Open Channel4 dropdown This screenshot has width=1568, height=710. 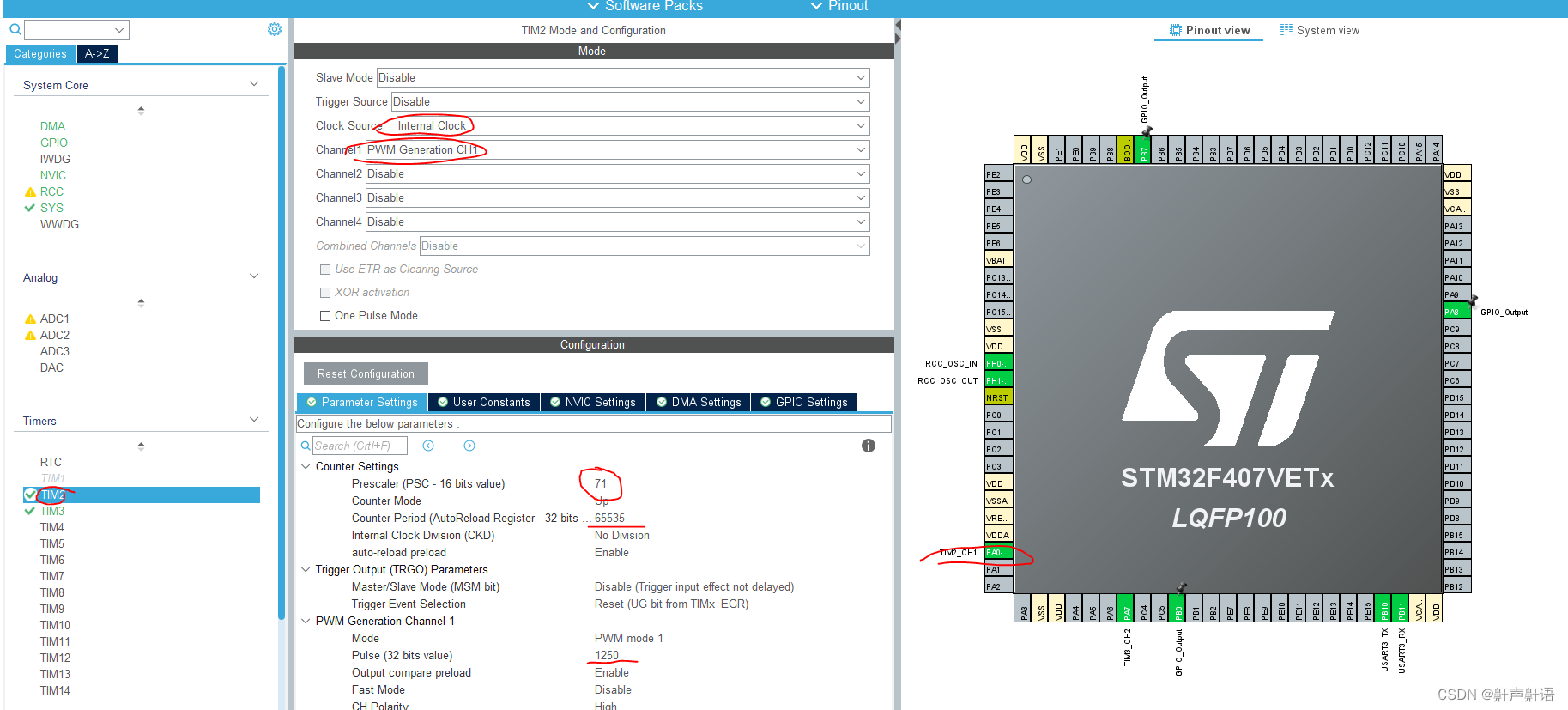(x=618, y=222)
